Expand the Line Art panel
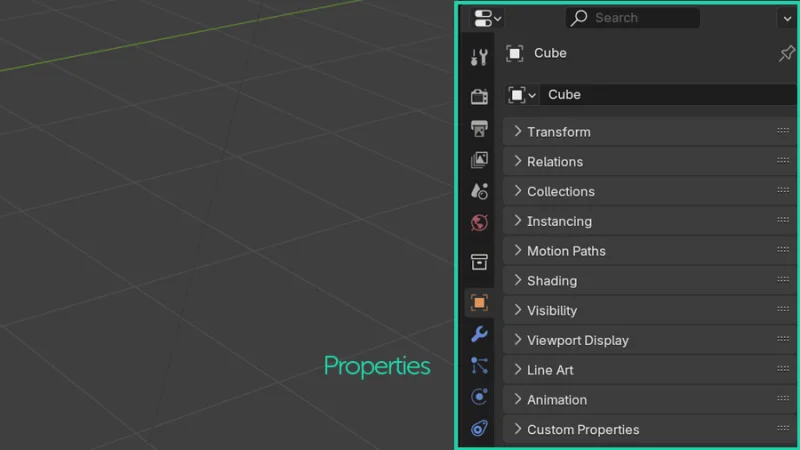Screen dimensions: 800x450 [649, 370]
